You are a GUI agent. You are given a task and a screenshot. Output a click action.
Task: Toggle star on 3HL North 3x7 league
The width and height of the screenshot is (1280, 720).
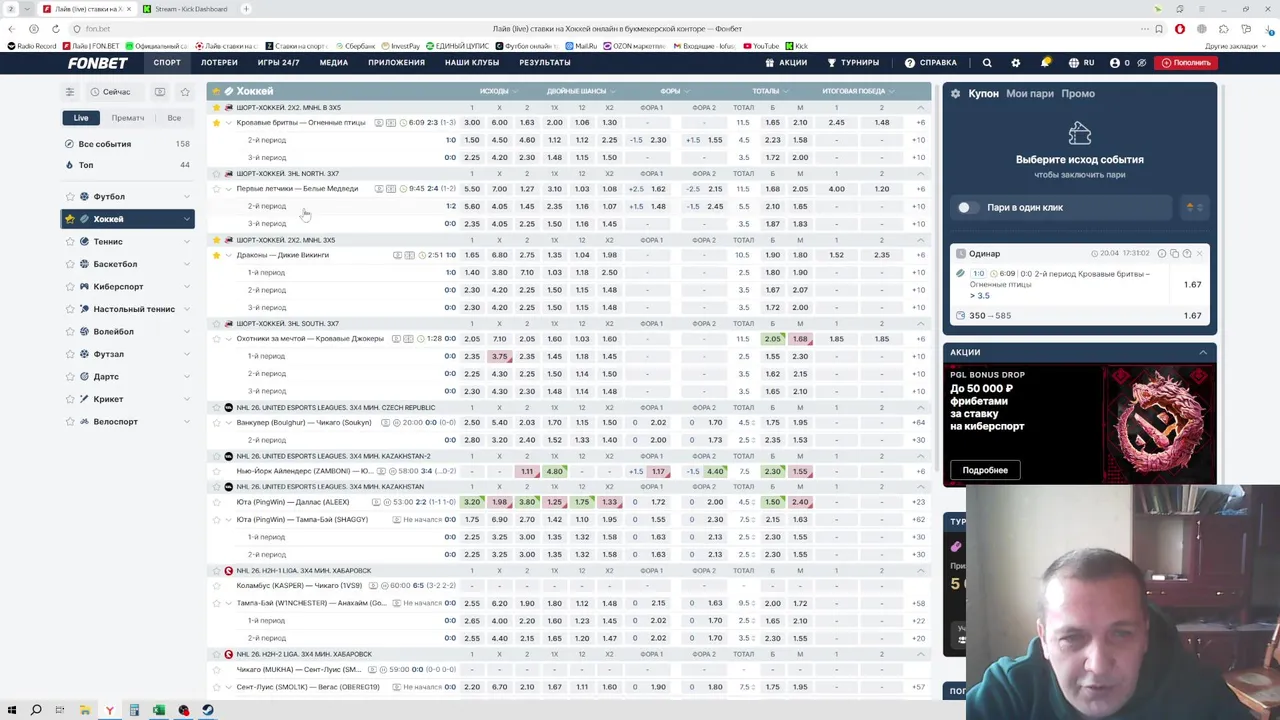click(216, 174)
